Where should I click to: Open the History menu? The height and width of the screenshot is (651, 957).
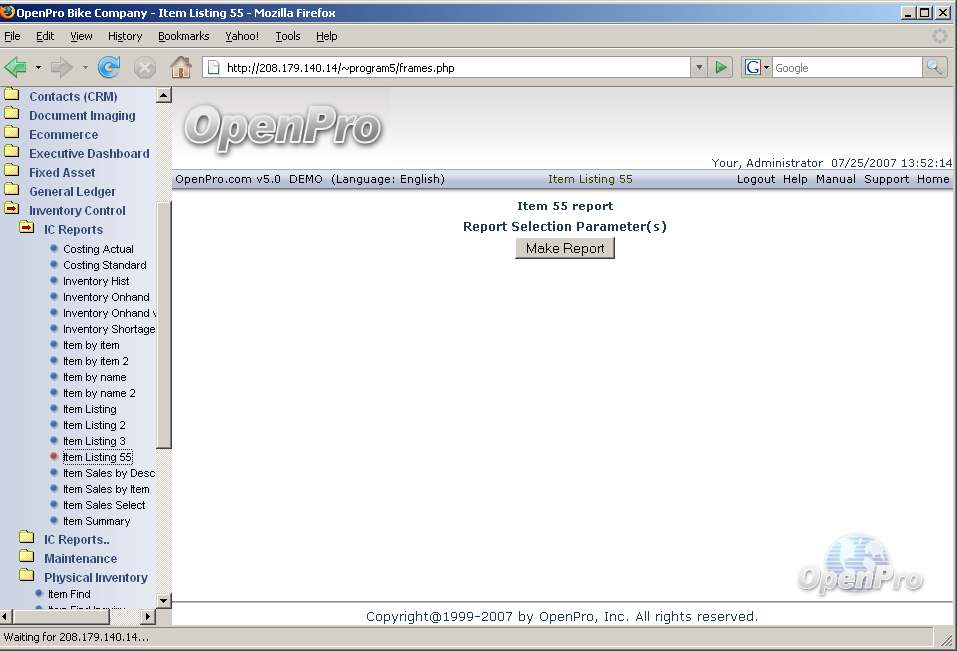click(125, 36)
